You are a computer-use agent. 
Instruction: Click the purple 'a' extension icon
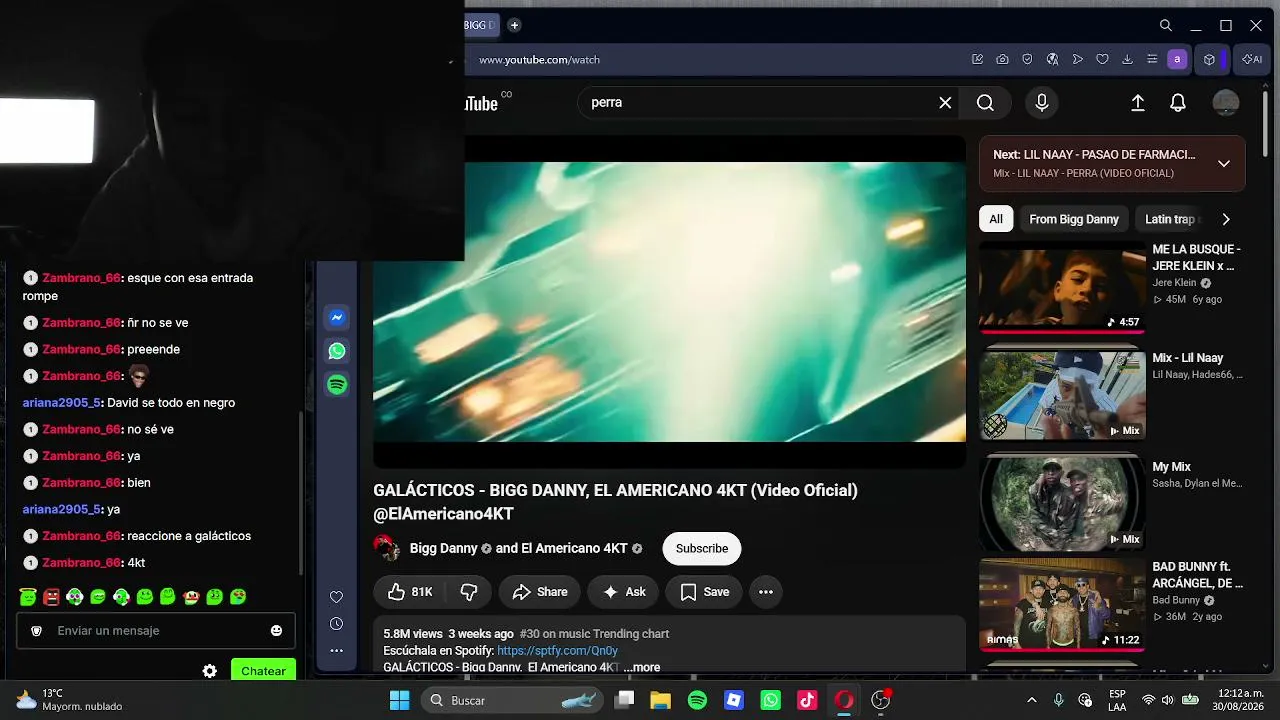click(1177, 59)
